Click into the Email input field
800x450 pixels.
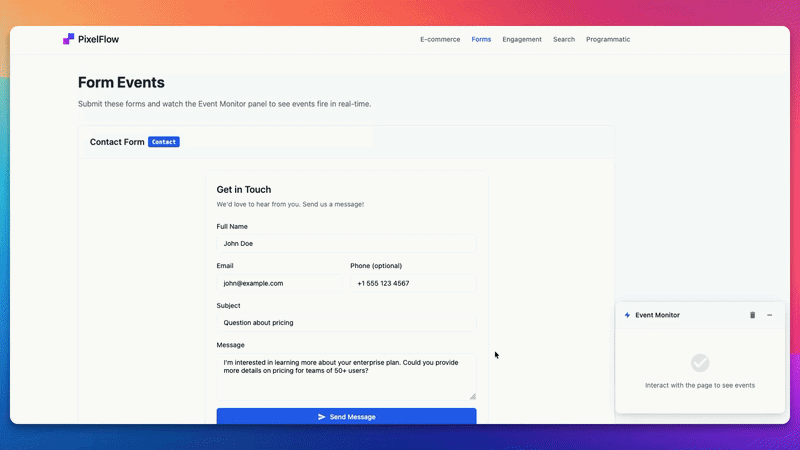pyautogui.click(x=279, y=283)
